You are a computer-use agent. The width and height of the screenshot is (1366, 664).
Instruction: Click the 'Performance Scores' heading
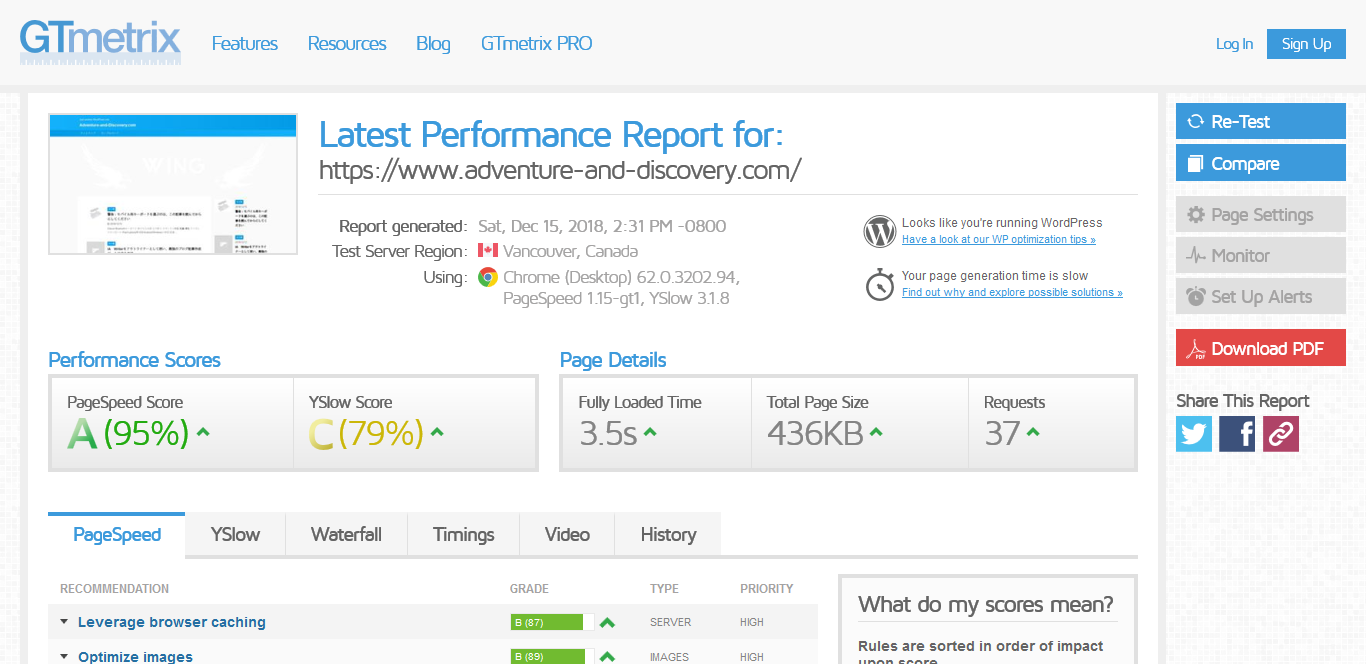point(134,360)
